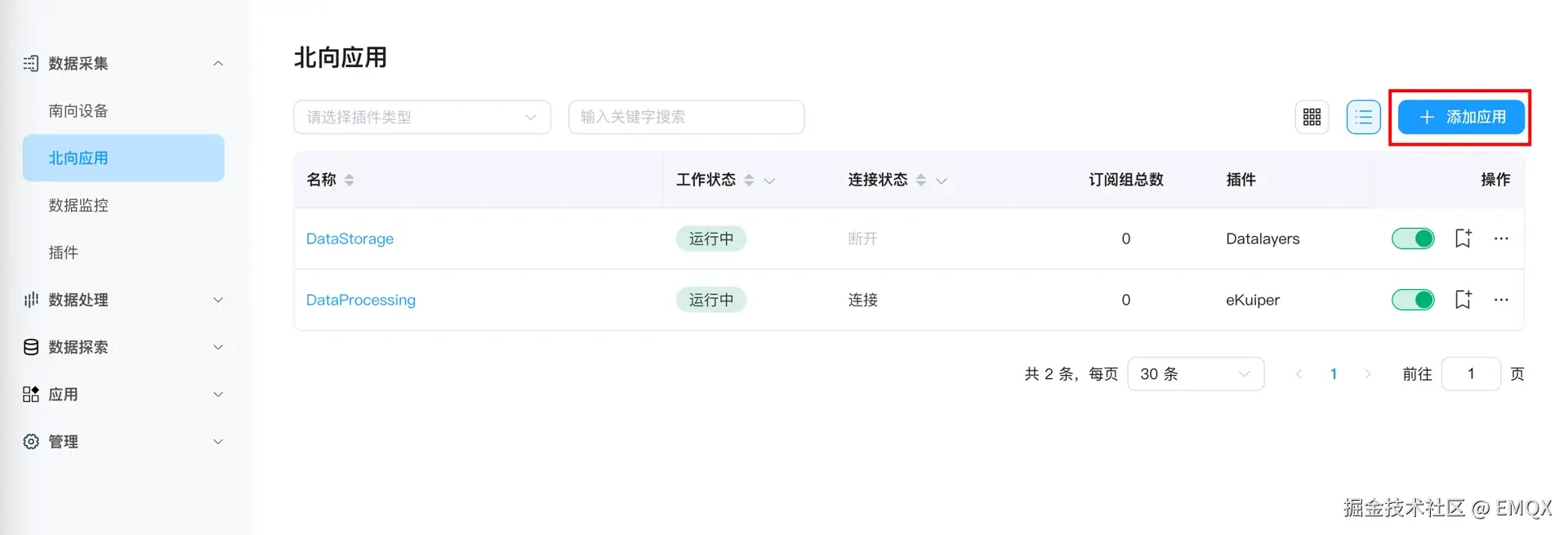Disable the DataProcessing application switch

pyautogui.click(x=1413, y=300)
